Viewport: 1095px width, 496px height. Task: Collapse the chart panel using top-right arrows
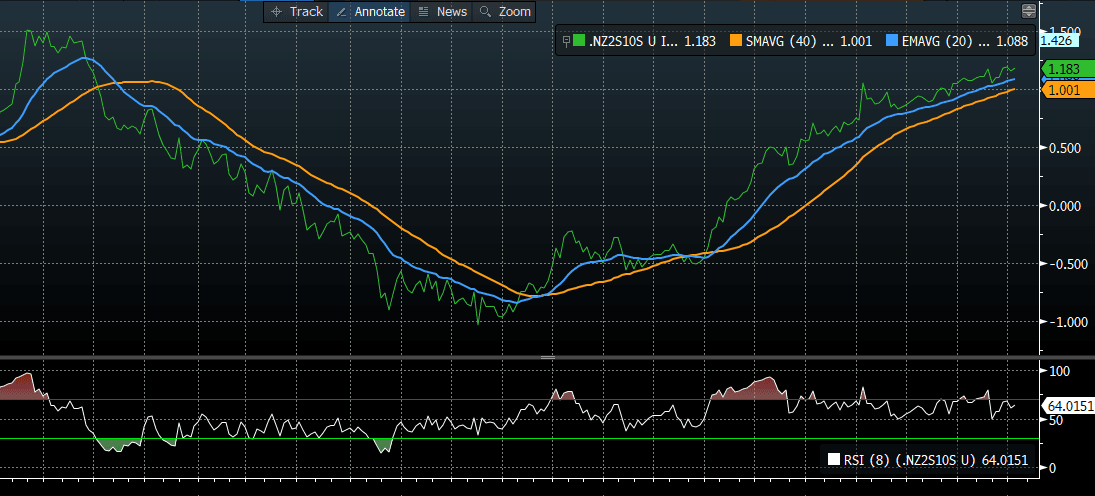(1028, 11)
